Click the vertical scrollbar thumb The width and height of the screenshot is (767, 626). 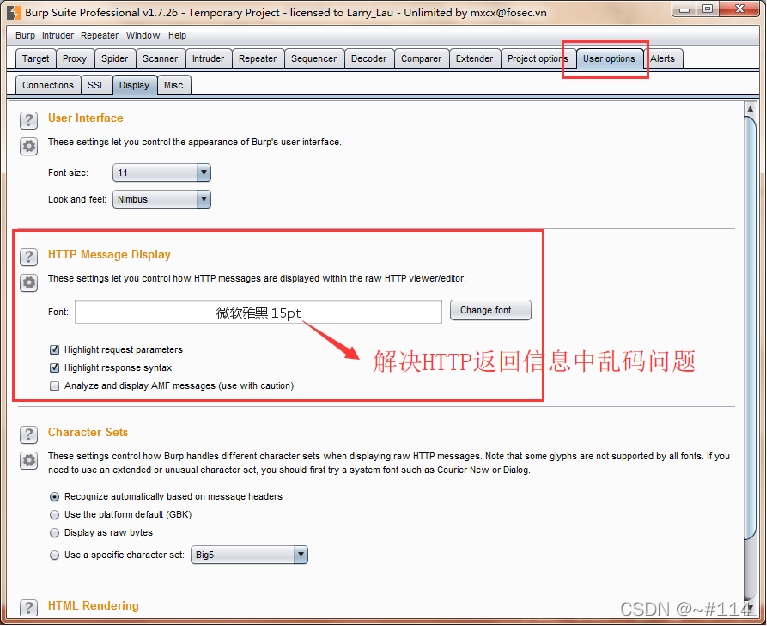click(750, 328)
